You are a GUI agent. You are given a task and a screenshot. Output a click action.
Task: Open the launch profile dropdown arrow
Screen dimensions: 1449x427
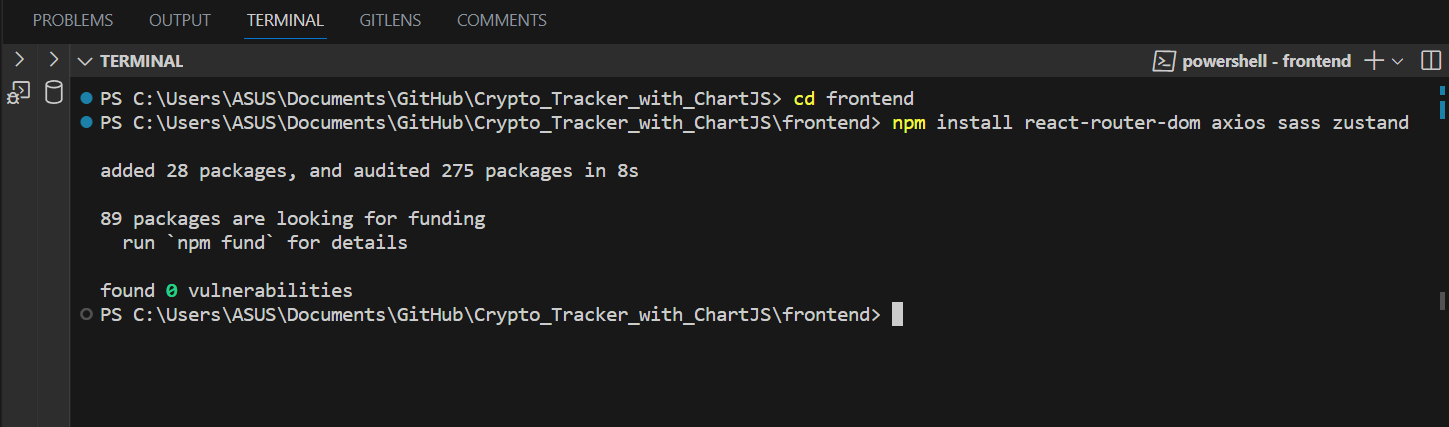(1398, 61)
